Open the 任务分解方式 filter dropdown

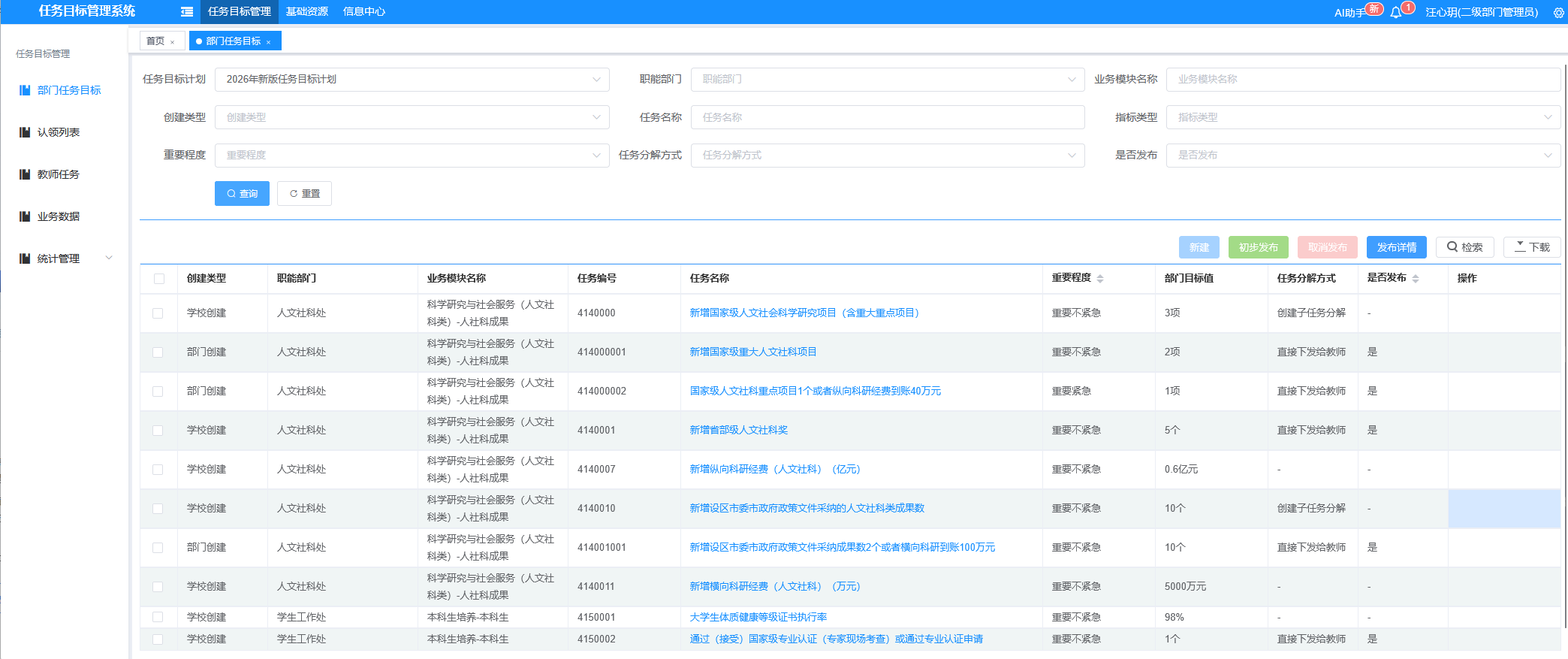pos(888,156)
